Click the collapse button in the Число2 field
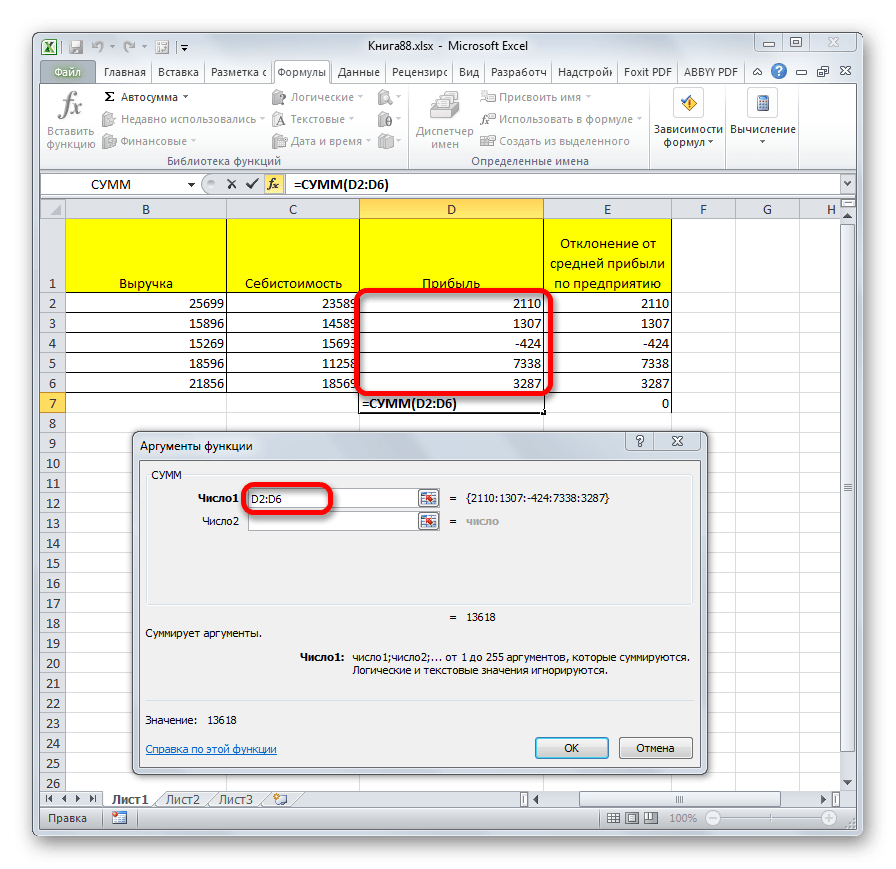Screen dimensions: 896x869 pos(428,521)
